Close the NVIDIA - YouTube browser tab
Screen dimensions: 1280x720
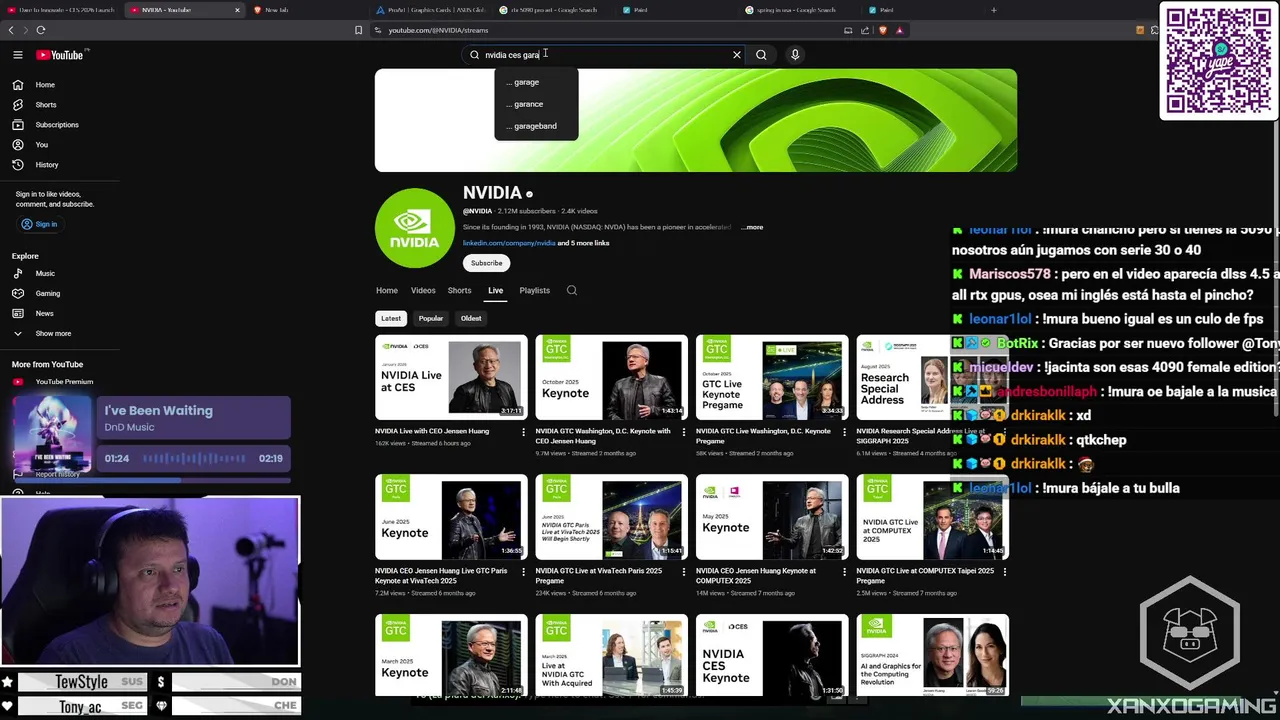pyautogui.click(x=237, y=10)
